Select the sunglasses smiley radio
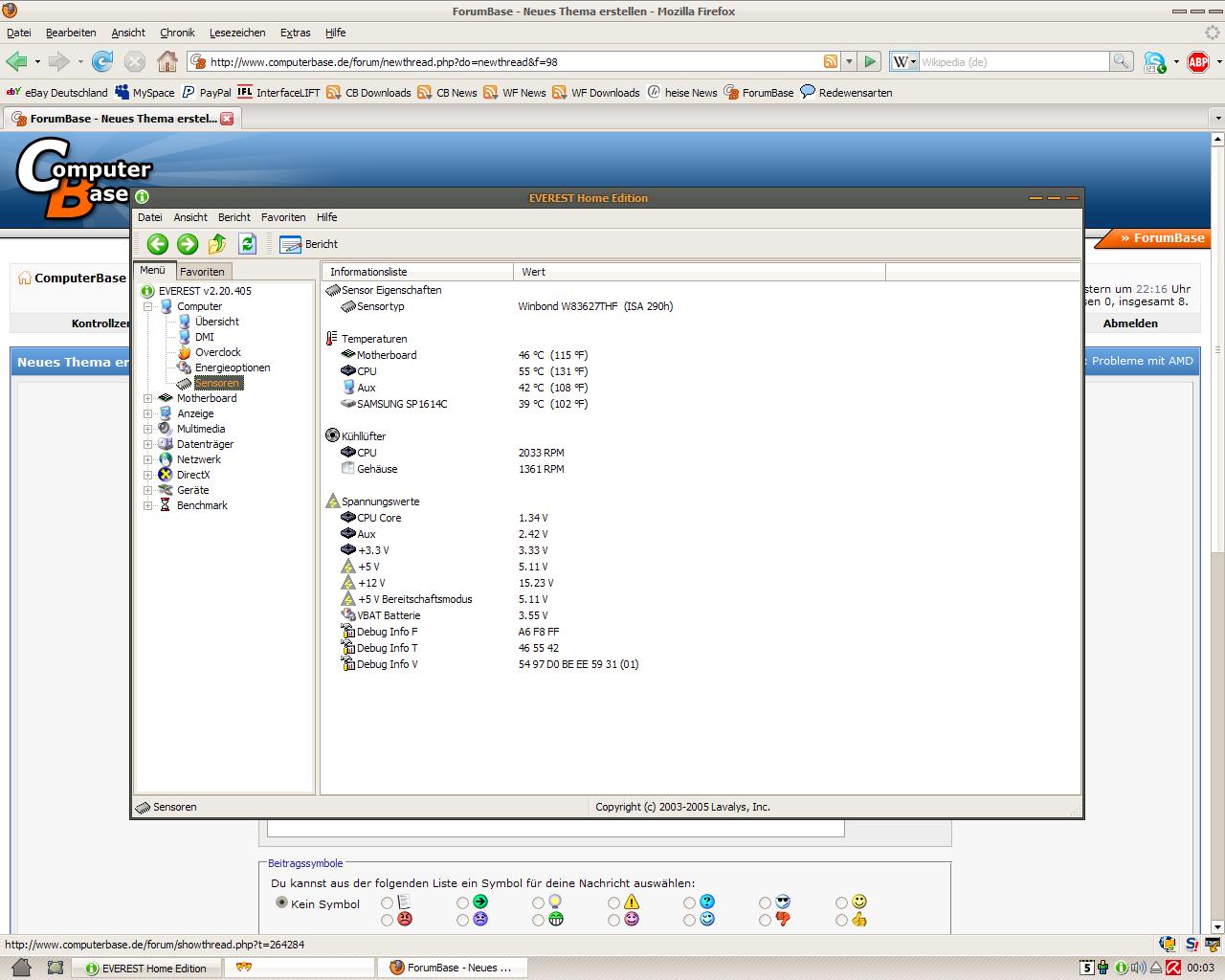The image size is (1225, 980). click(x=765, y=902)
